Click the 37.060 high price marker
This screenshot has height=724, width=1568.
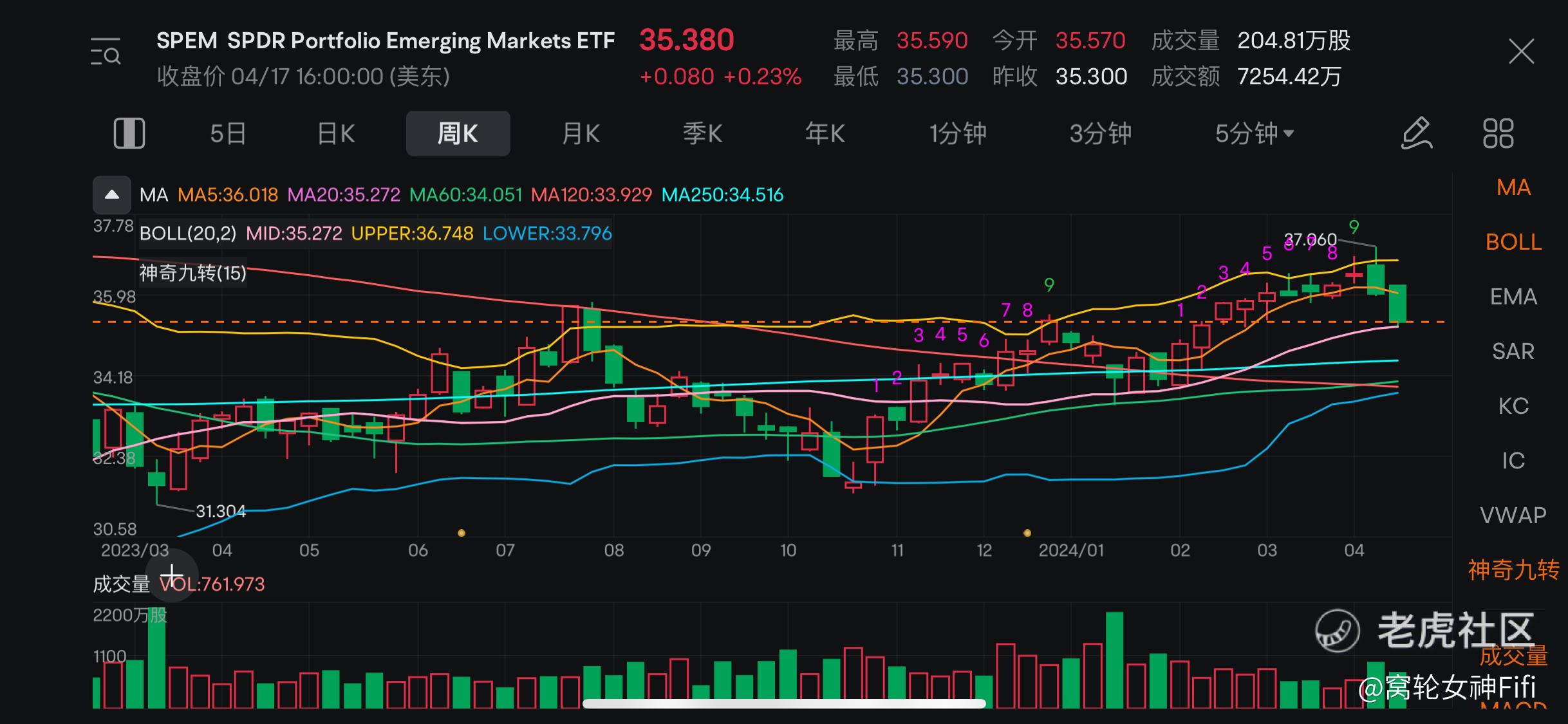point(1311,240)
